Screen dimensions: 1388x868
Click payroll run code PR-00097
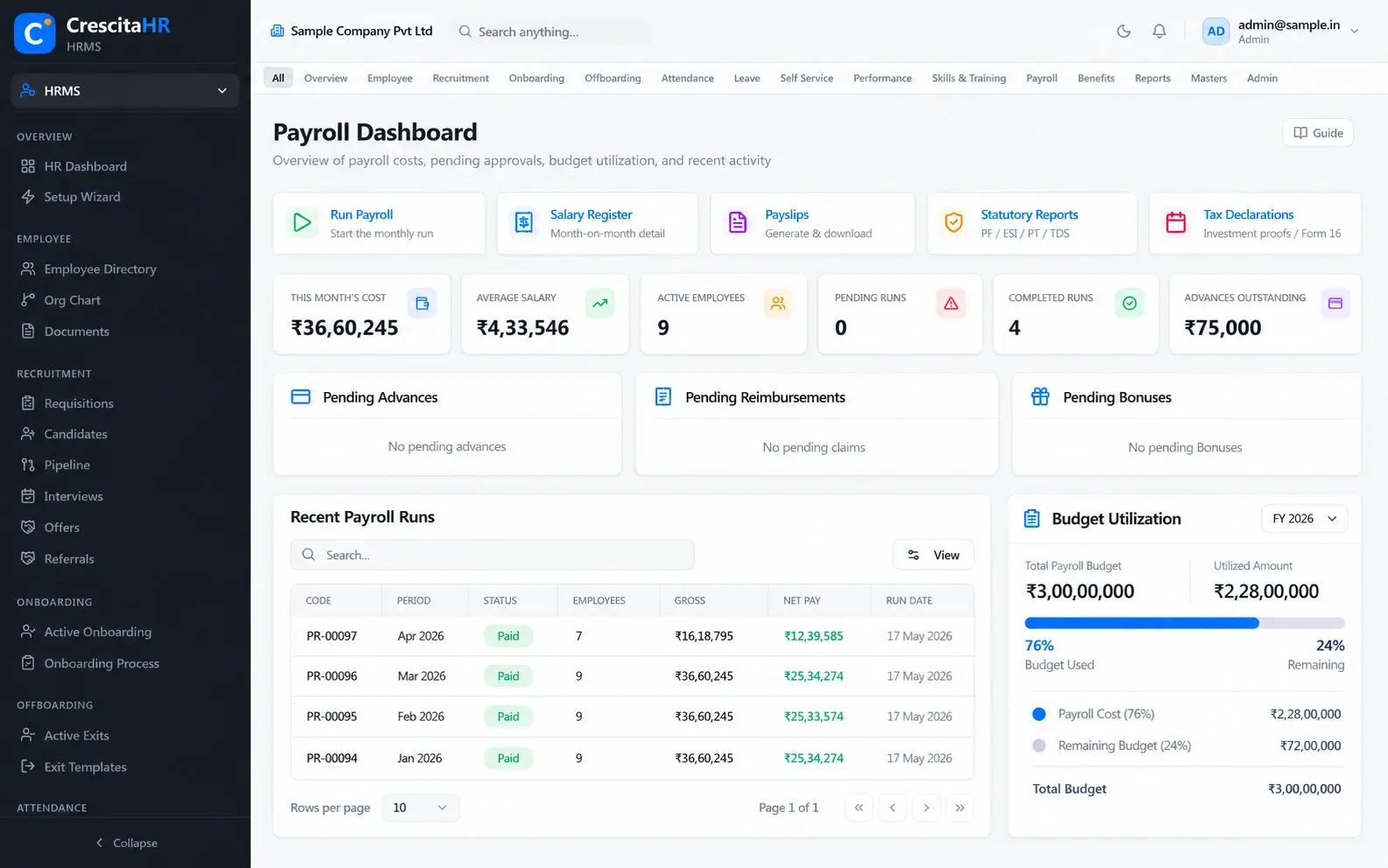click(332, 636)
